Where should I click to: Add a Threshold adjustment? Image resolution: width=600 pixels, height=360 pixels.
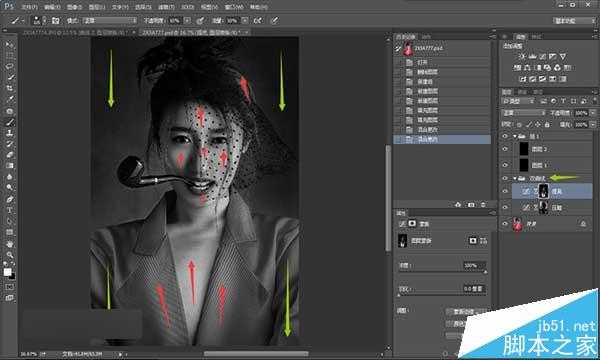(543, 79)
